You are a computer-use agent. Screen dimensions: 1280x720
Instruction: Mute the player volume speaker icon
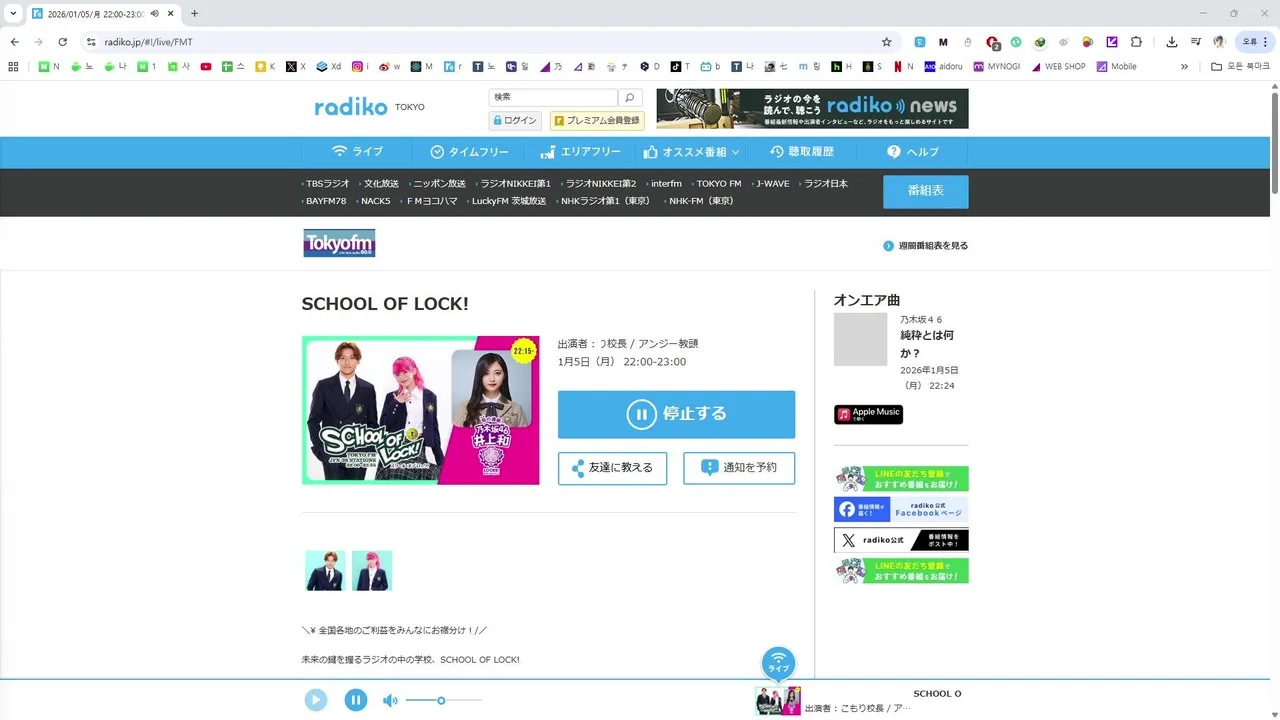pos(390,701)
